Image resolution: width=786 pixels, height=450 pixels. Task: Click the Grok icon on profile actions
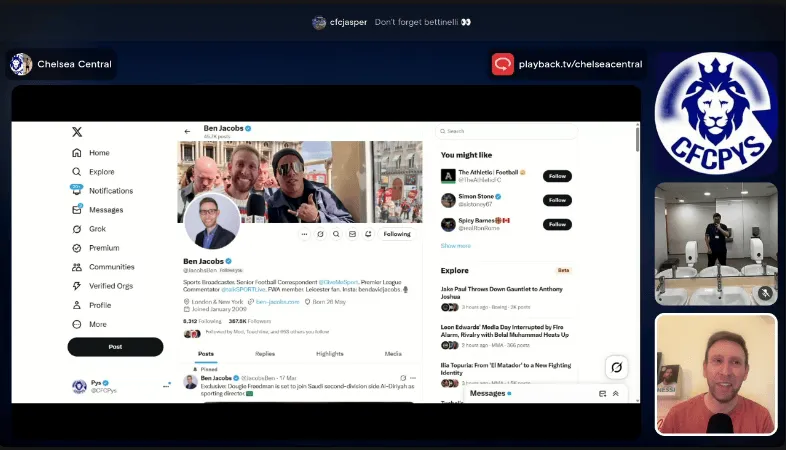click(320, 234)
